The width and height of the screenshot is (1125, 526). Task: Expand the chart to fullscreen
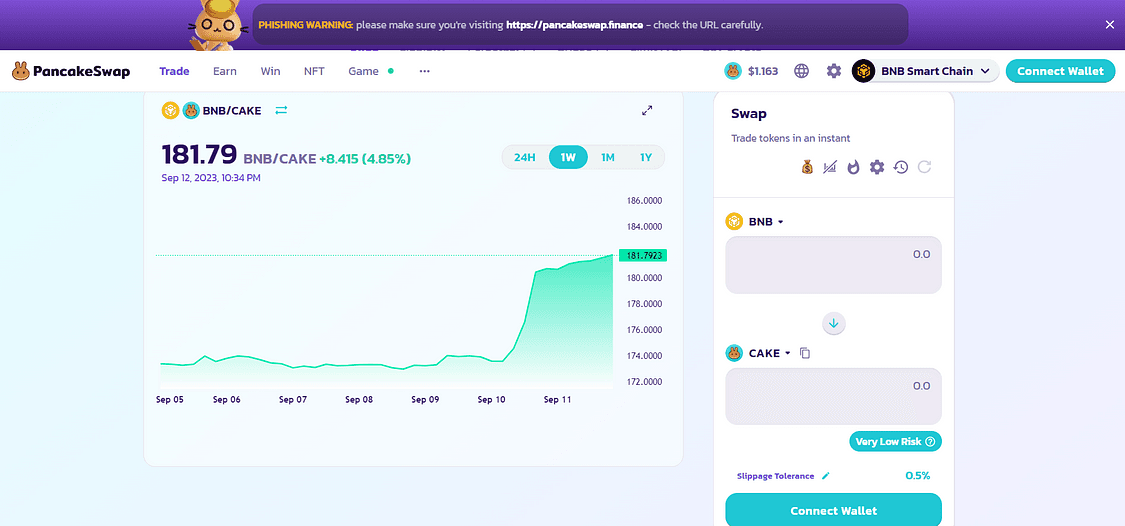[647, 111]
